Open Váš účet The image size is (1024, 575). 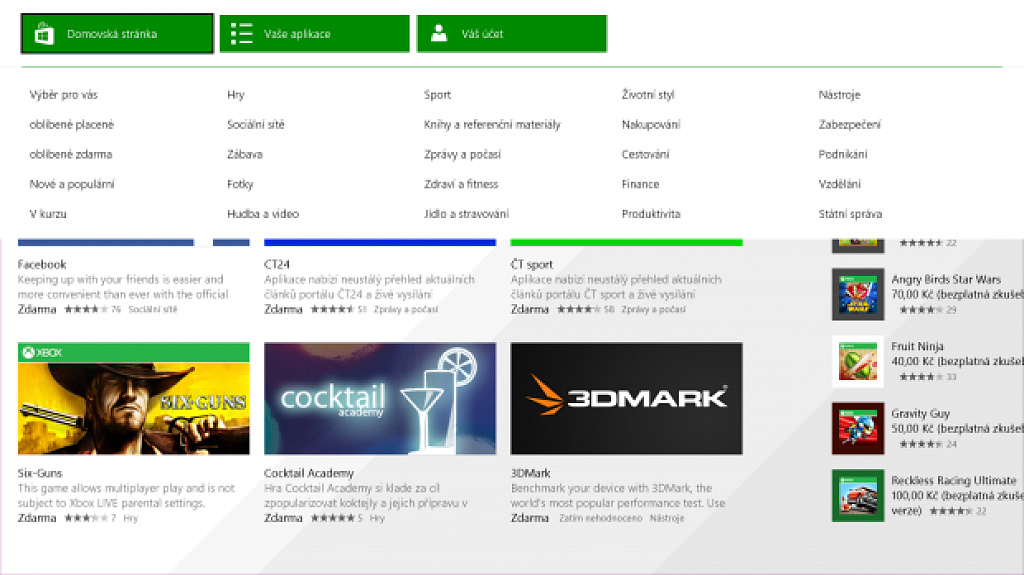(x=511, y=33)
